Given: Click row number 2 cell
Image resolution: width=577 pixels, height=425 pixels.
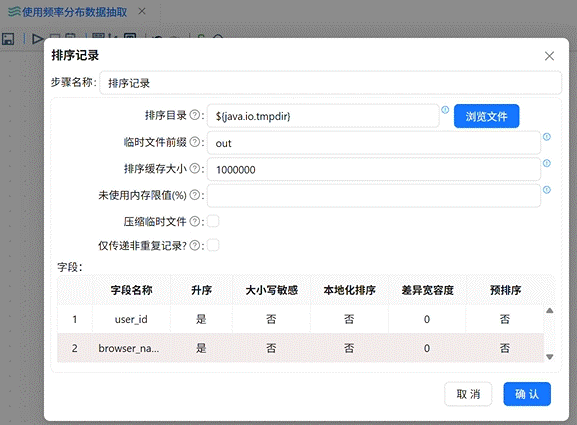Looking at the screenshot, I should tap(75, 348).
